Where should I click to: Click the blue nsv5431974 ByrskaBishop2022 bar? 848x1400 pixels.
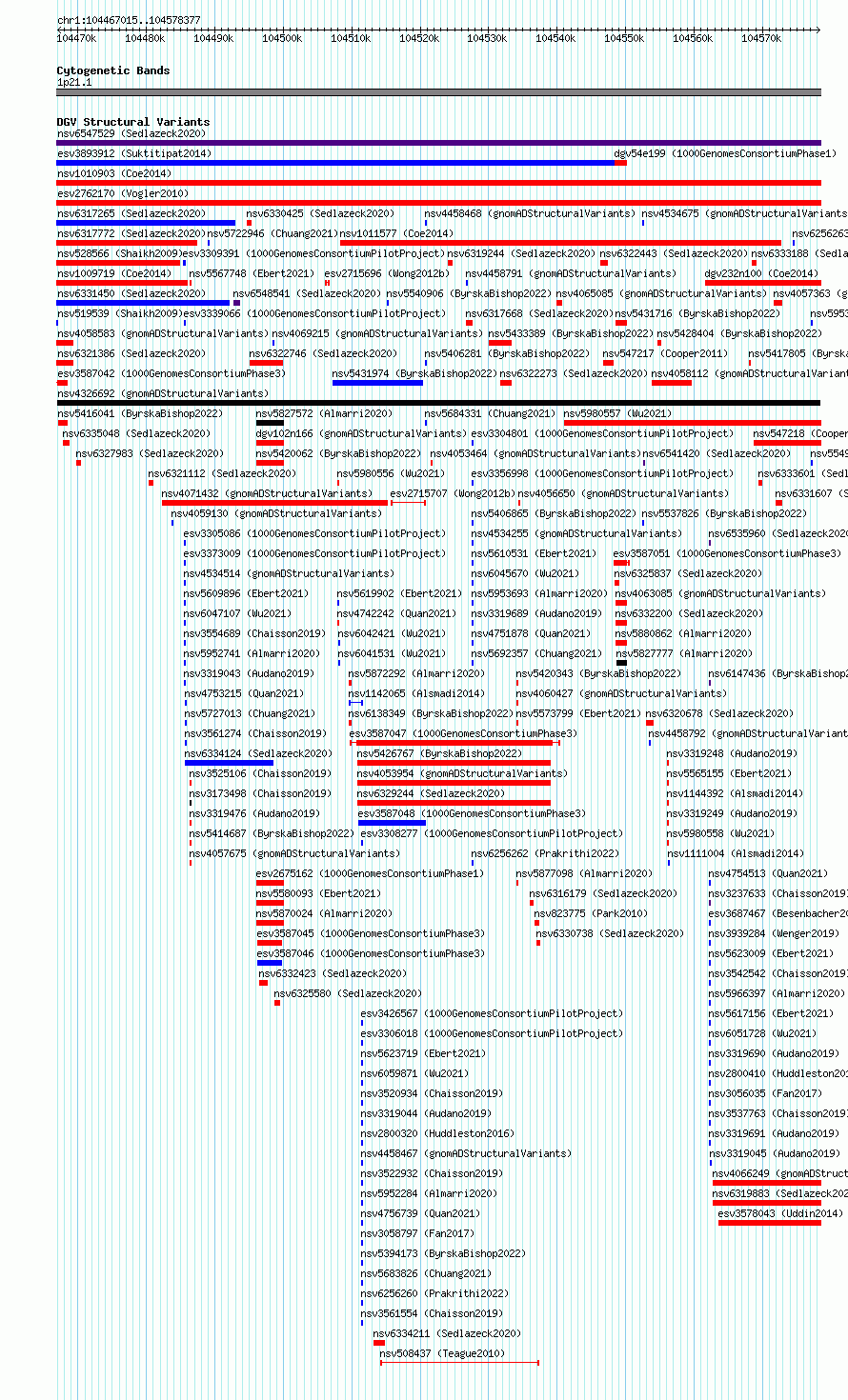pyautogui.click(x=377, y=383)
